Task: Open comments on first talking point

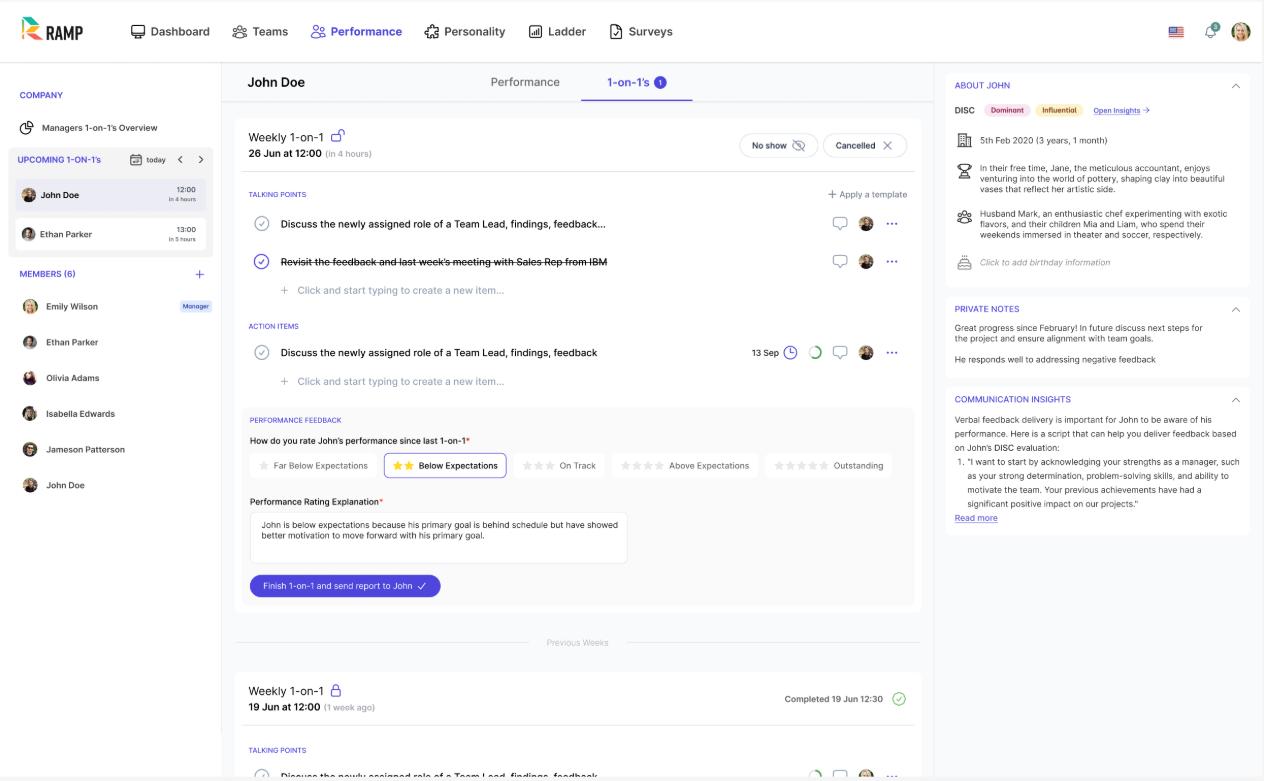Action: point(840,224)
